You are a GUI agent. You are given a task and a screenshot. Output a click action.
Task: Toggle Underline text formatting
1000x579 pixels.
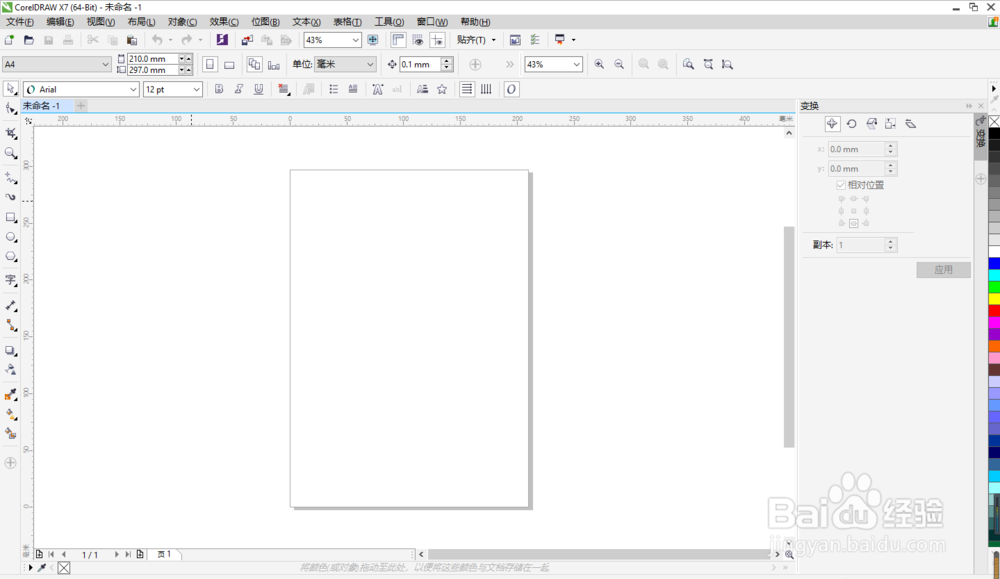point(258,89)
